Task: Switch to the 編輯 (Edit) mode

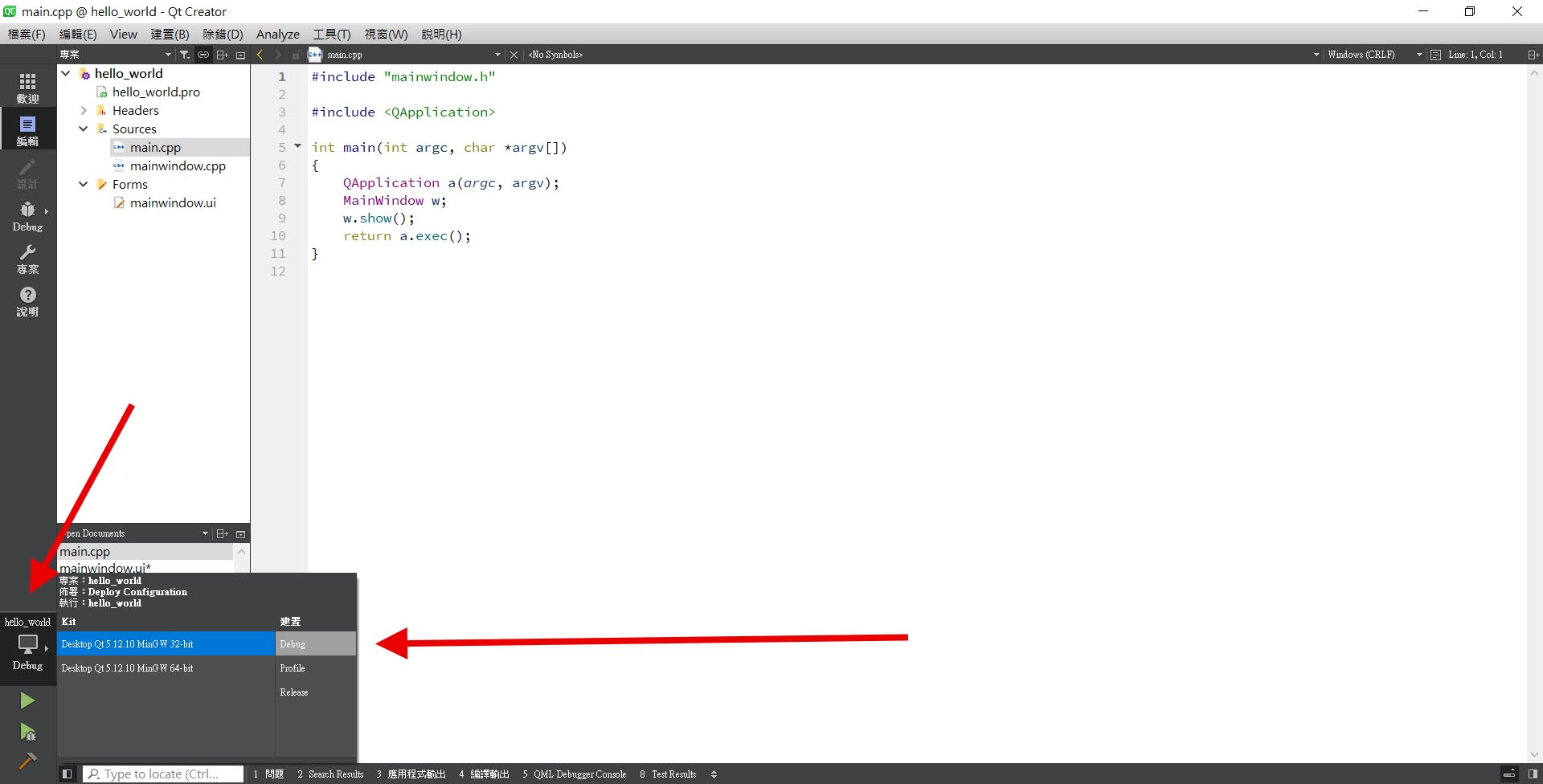Action: (27, 130)
